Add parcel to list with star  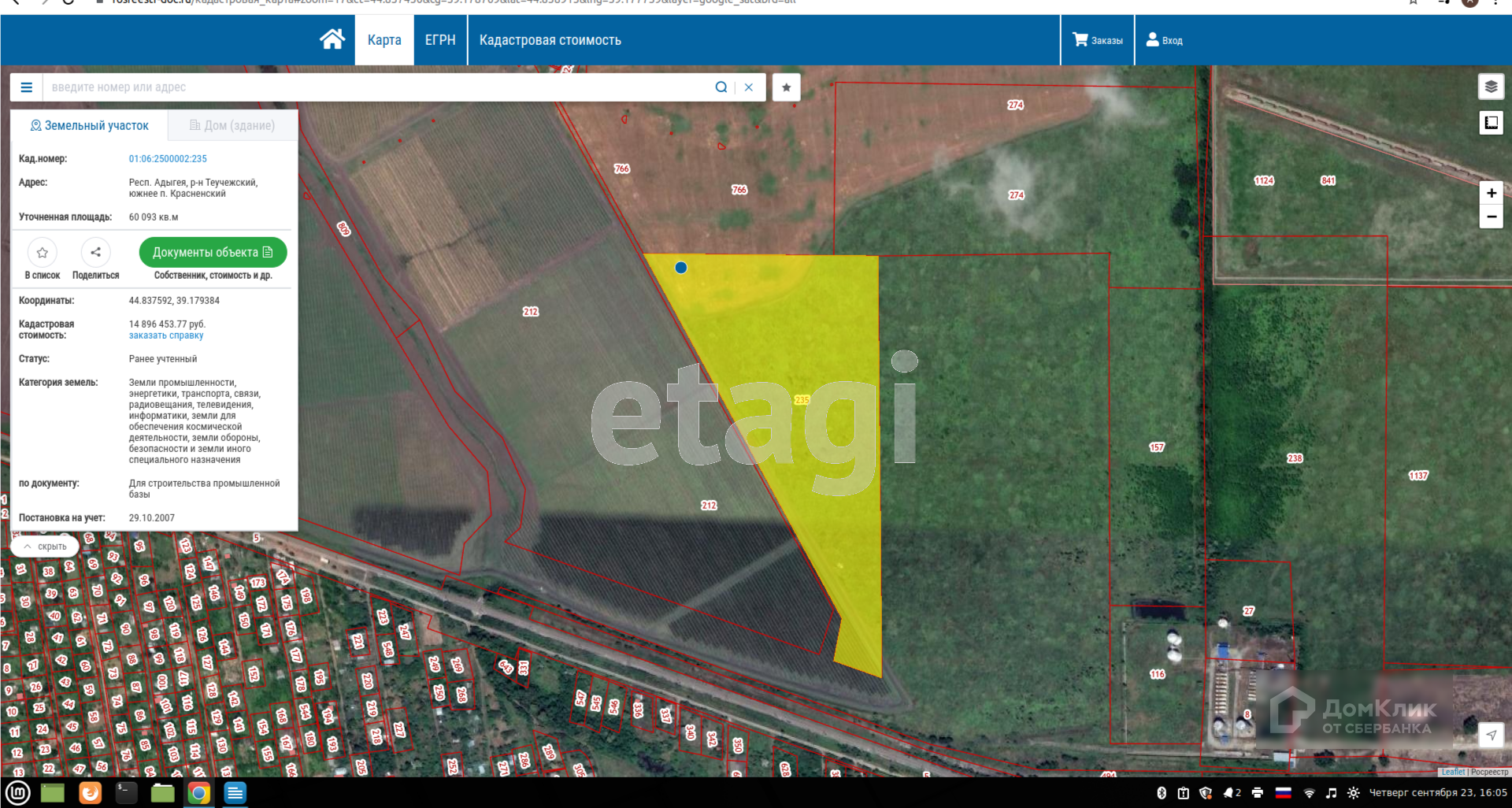pos(43,253)
